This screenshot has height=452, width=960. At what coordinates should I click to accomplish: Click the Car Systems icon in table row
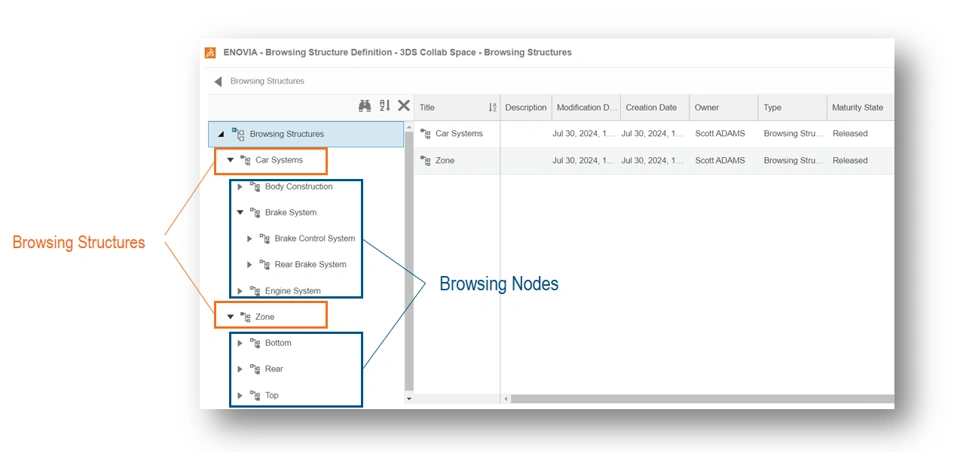click(x=426, y=134)
